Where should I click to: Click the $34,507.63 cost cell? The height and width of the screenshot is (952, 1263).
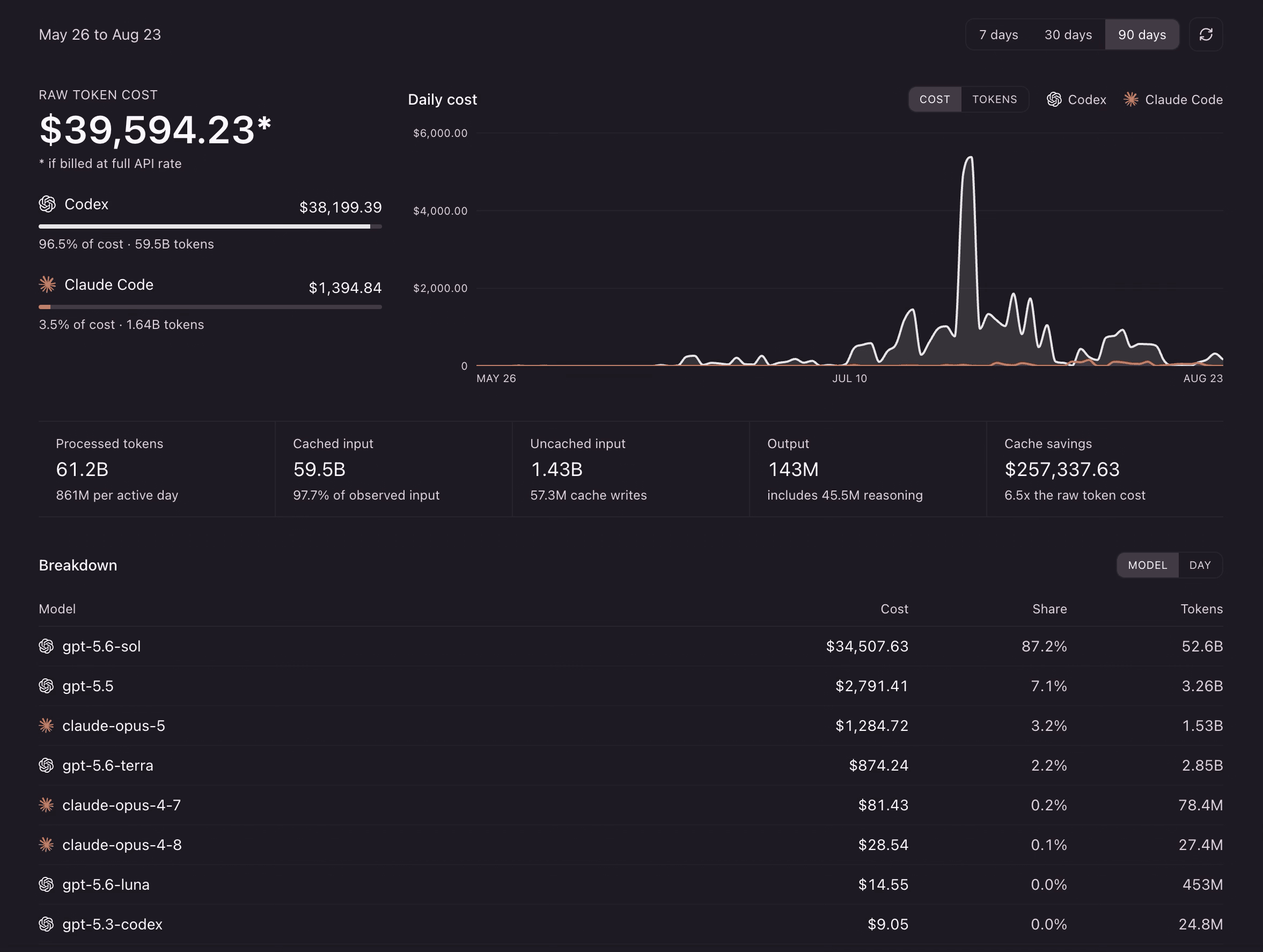867,646
